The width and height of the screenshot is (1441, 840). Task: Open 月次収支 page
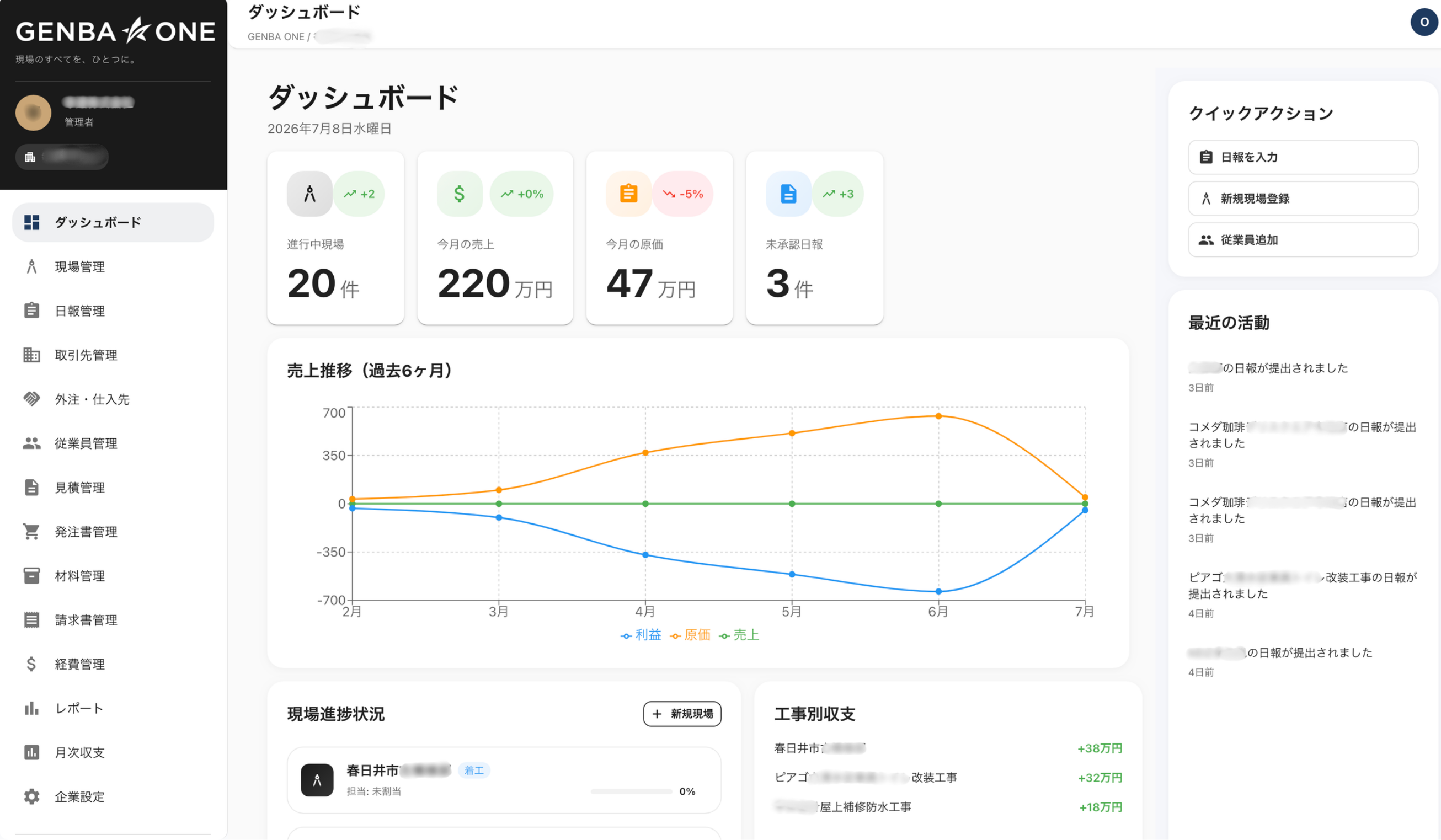(x=113, y=752)
